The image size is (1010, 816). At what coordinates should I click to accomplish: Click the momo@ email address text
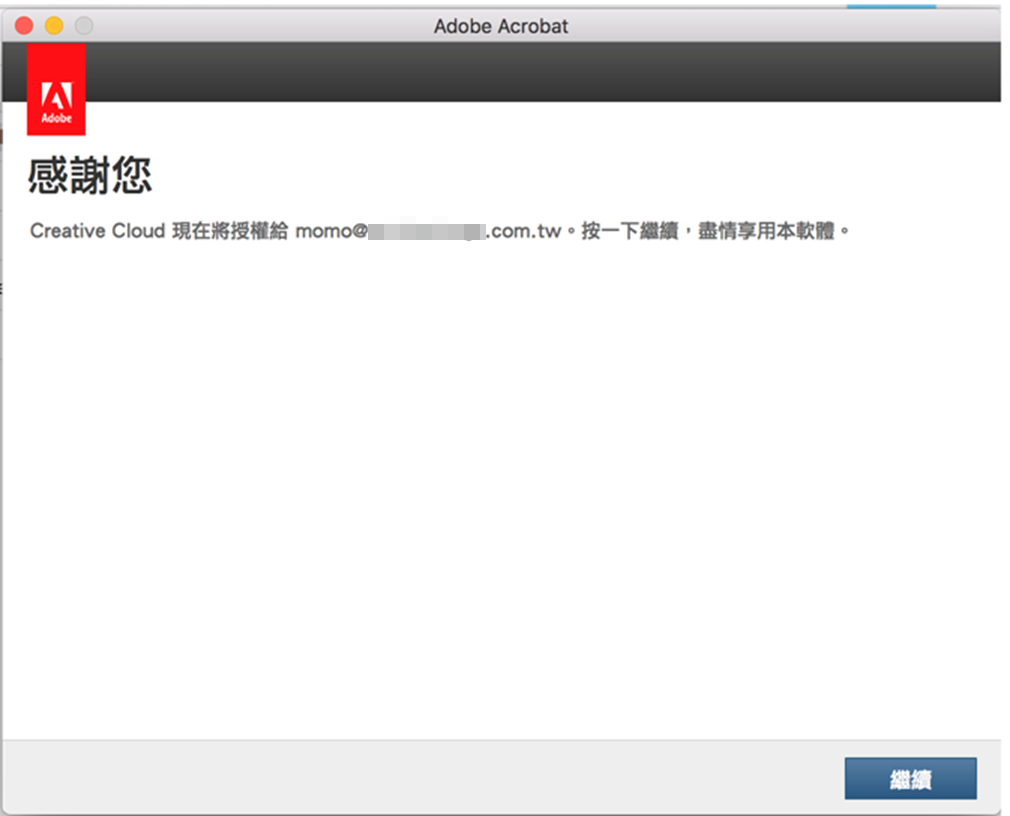[428, 231]
